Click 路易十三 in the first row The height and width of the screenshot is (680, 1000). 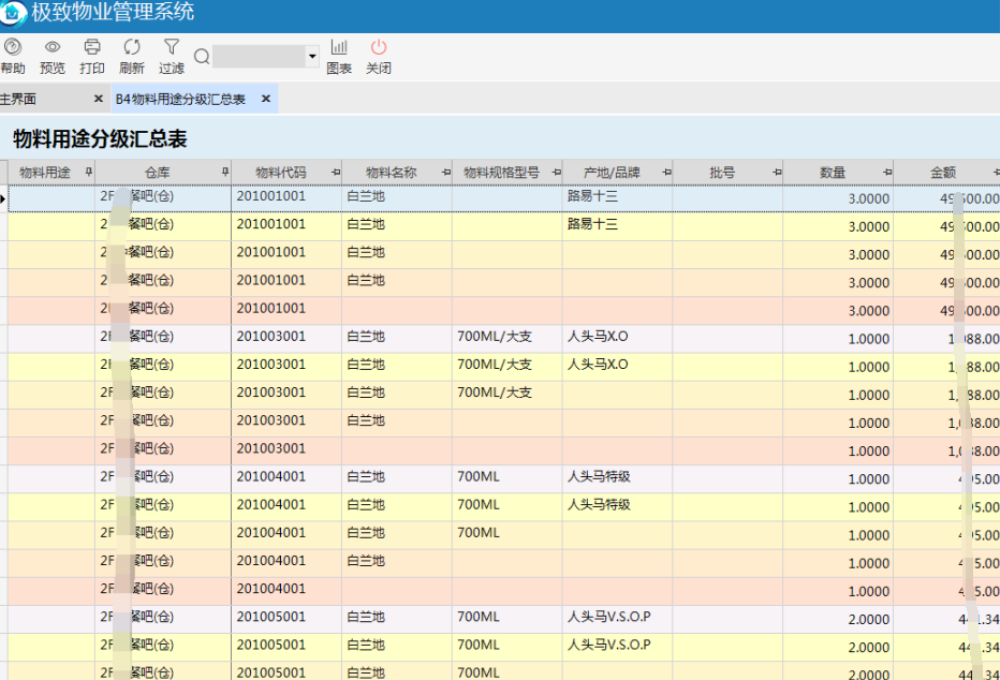point(592,196)
